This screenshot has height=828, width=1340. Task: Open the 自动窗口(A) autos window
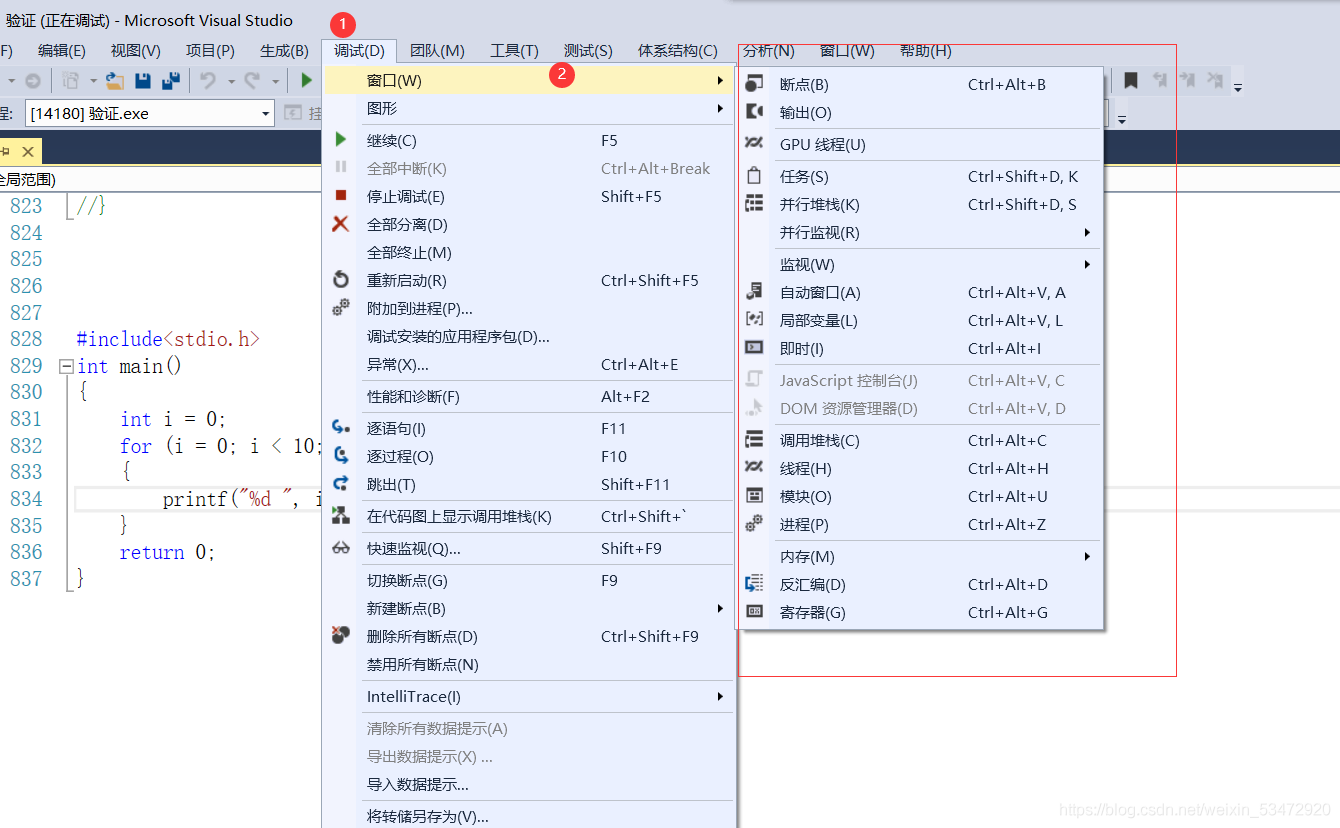920,293
